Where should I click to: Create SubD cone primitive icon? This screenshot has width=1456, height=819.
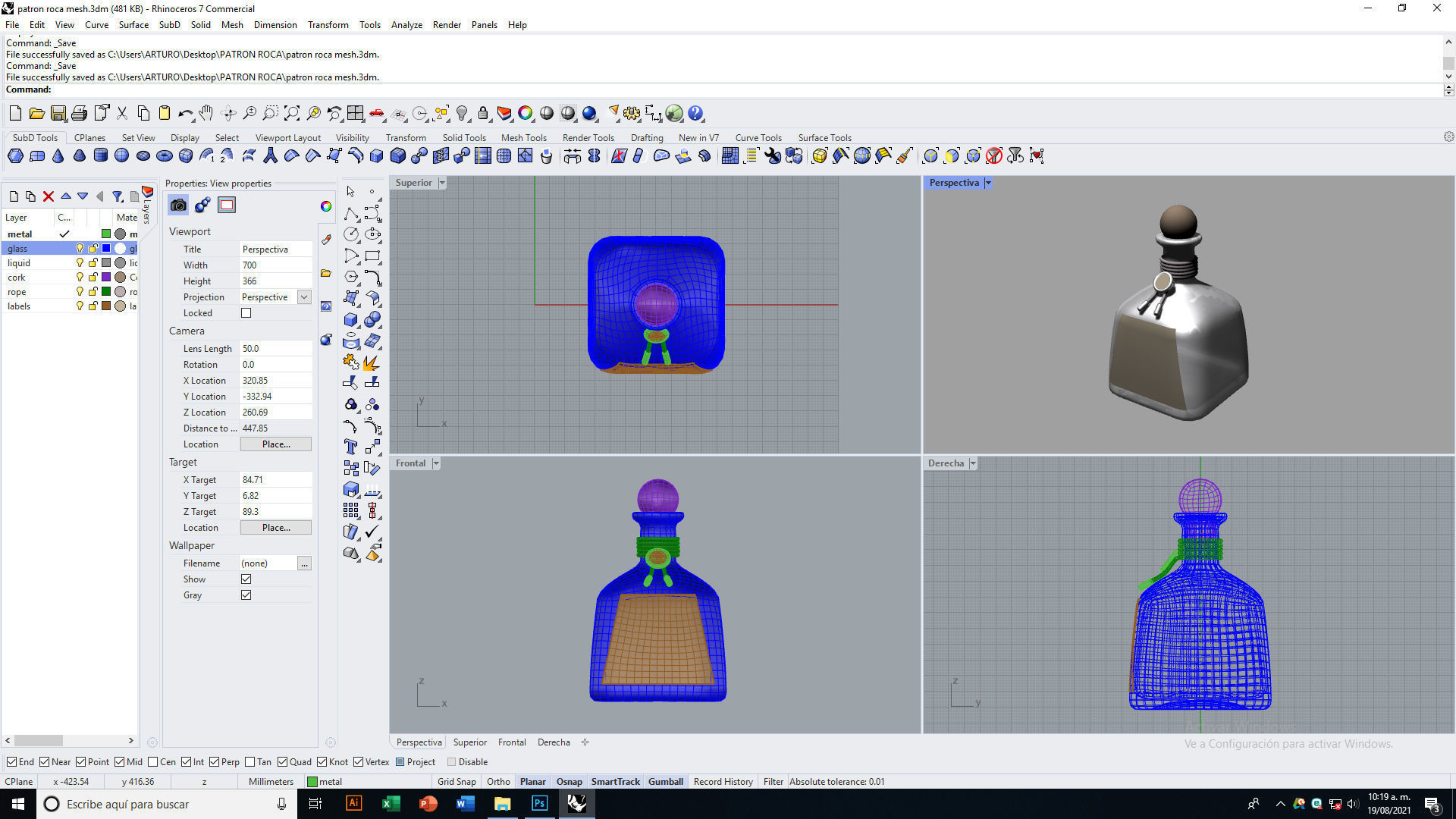click(58, 156)
